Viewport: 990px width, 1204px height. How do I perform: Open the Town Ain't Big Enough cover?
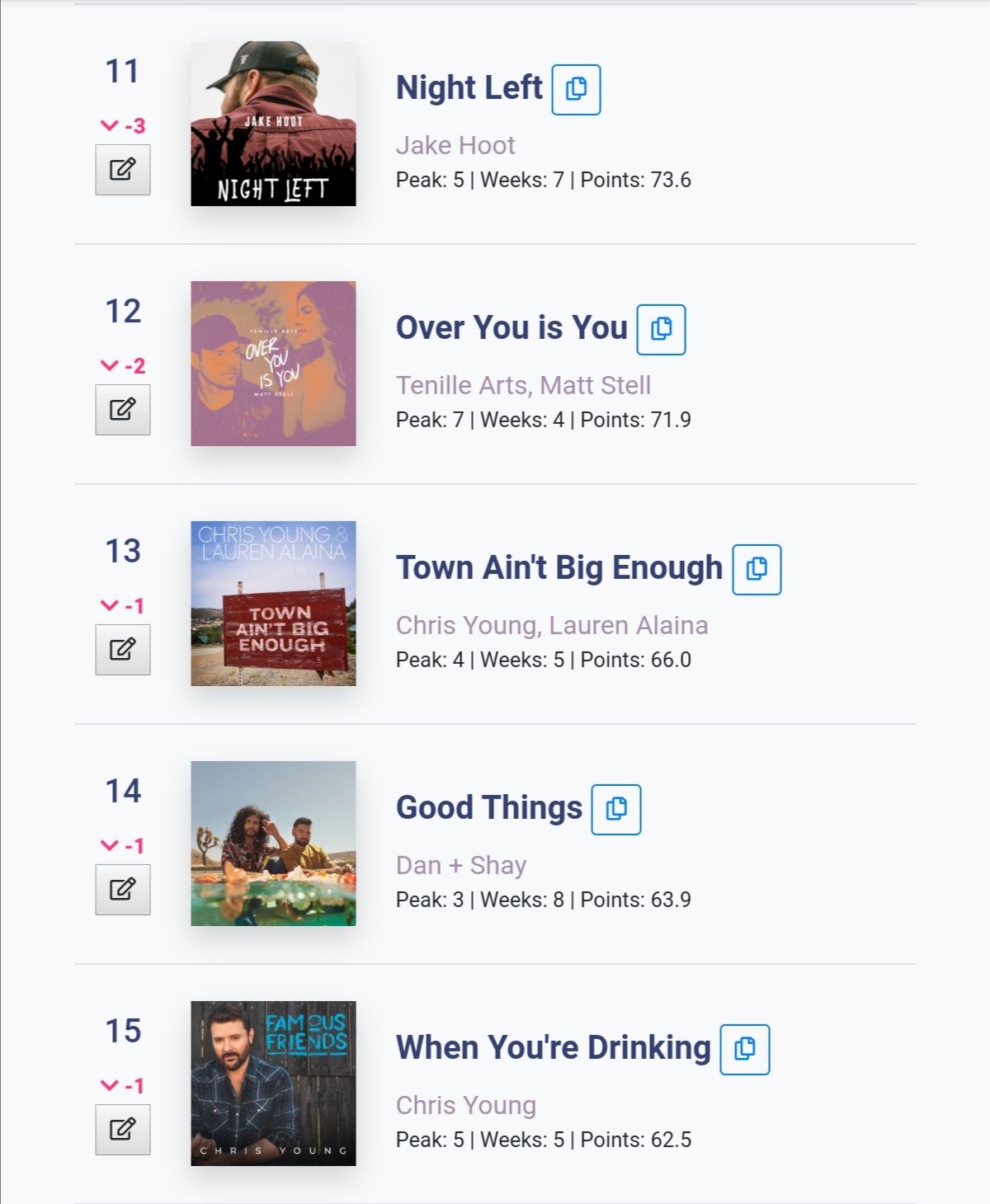(x=273, y=604)
